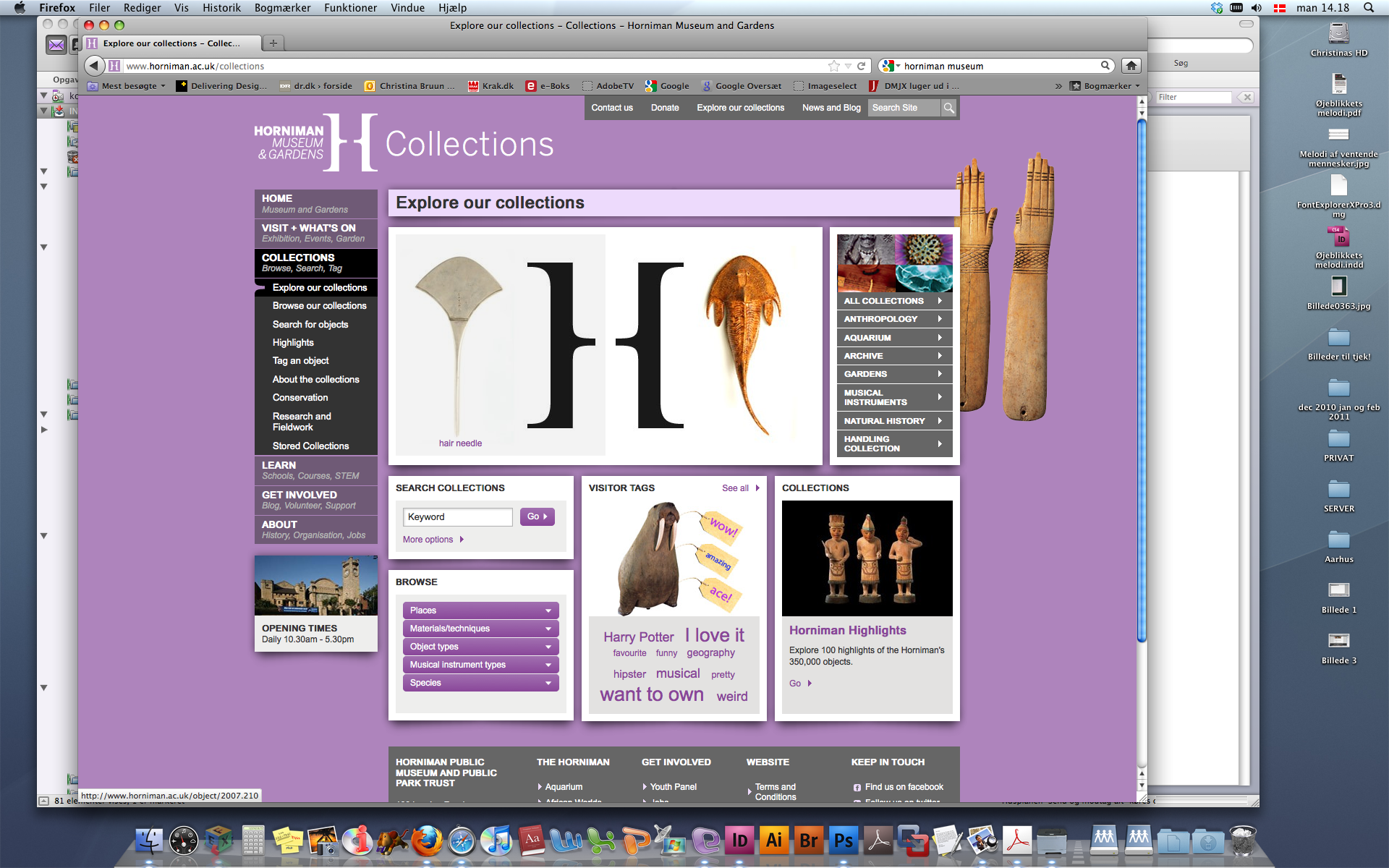Click the browser URL address bar
This screenshot has height=868, width=1389.
(x=474, y=66)
